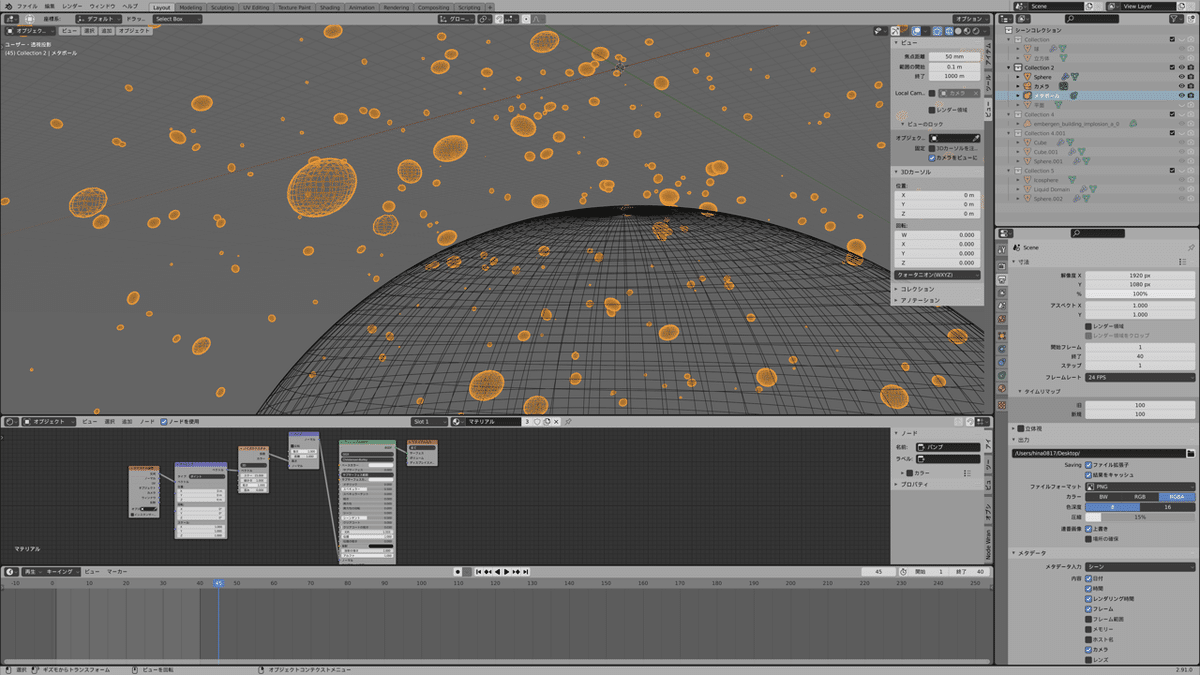The image size is (1200, 675).
Task: Pin the Scene properties panel
Action: (1190, 247)
